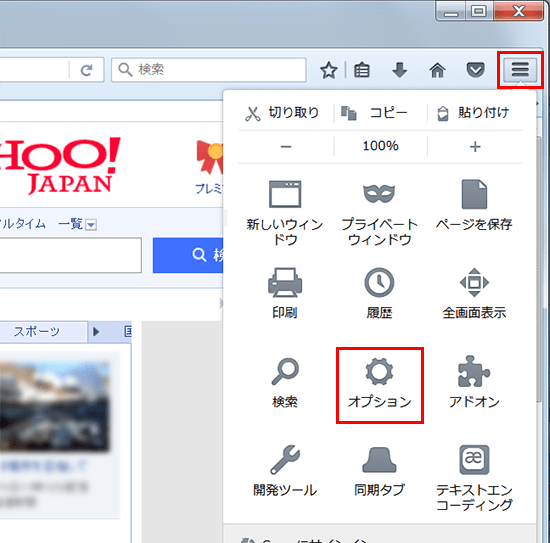
Task: Click the リアルタイム link
Action: pos(23,224)
